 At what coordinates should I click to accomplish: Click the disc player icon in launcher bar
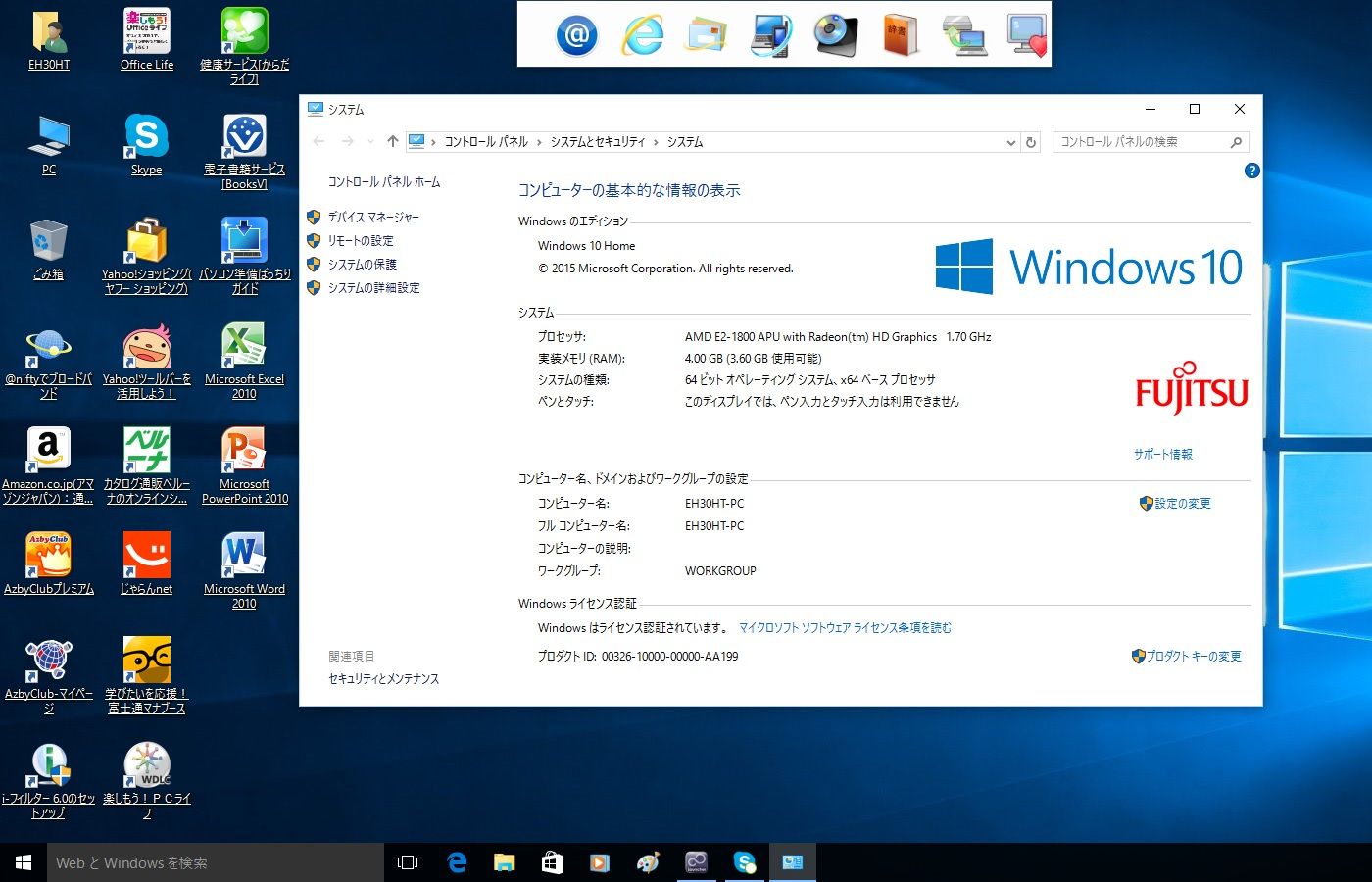(x=836, y=35)
